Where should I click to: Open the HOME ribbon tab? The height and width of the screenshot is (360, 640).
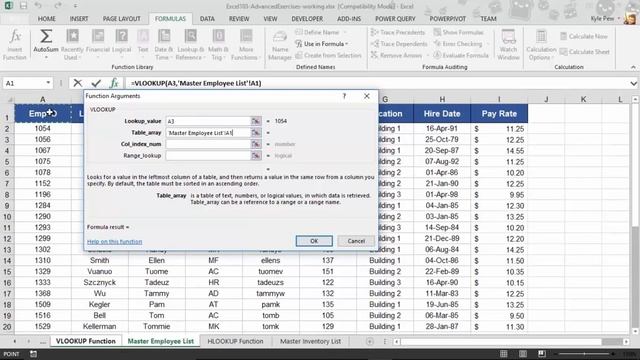click(47, 19)
